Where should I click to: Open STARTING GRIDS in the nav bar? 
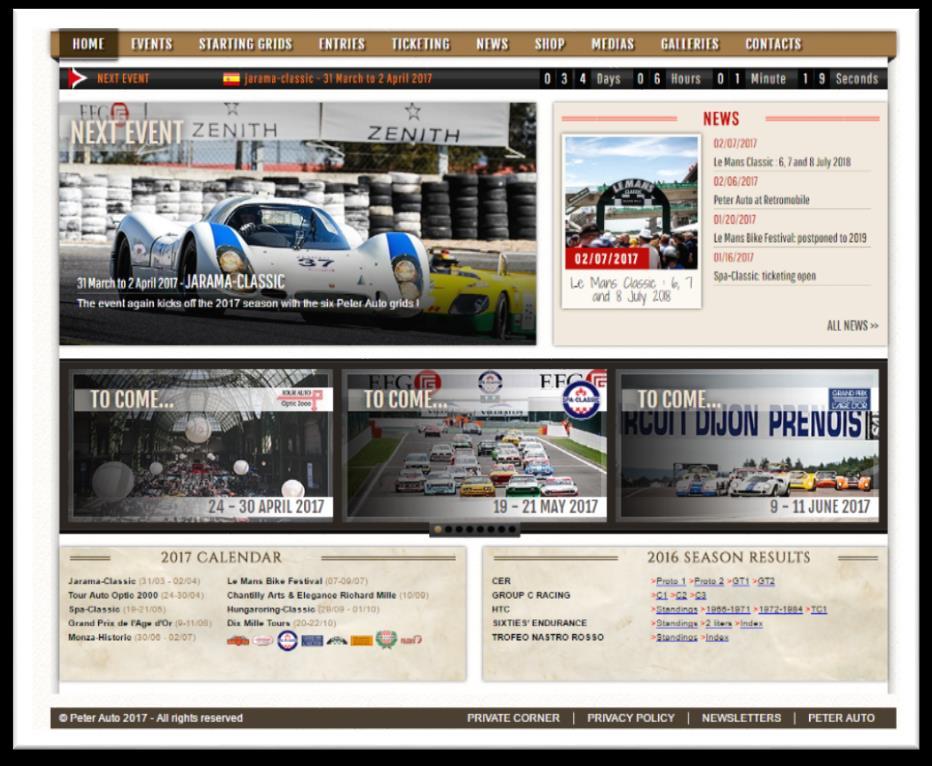pos(245,44)
